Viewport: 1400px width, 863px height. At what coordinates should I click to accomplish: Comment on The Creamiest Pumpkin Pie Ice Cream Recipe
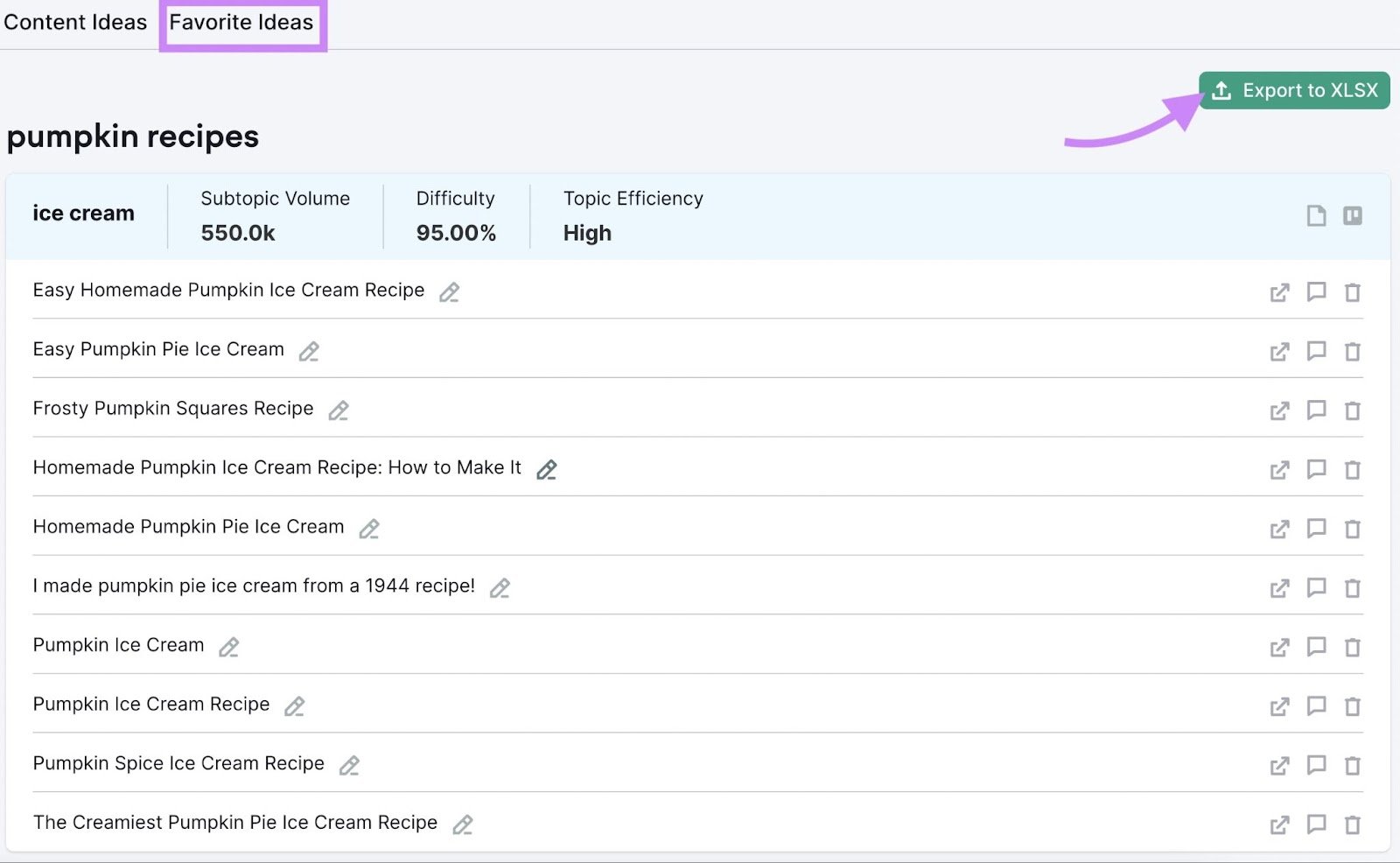1316,824
